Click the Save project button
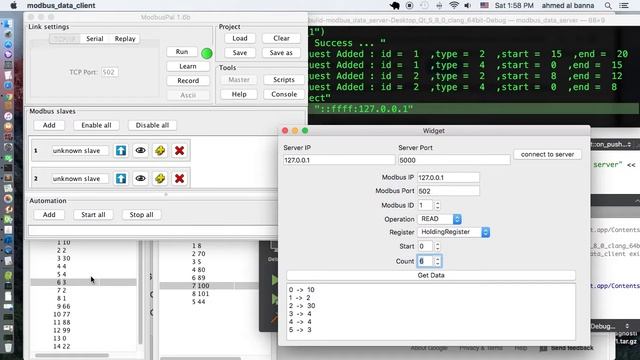 tap(240, 53)
